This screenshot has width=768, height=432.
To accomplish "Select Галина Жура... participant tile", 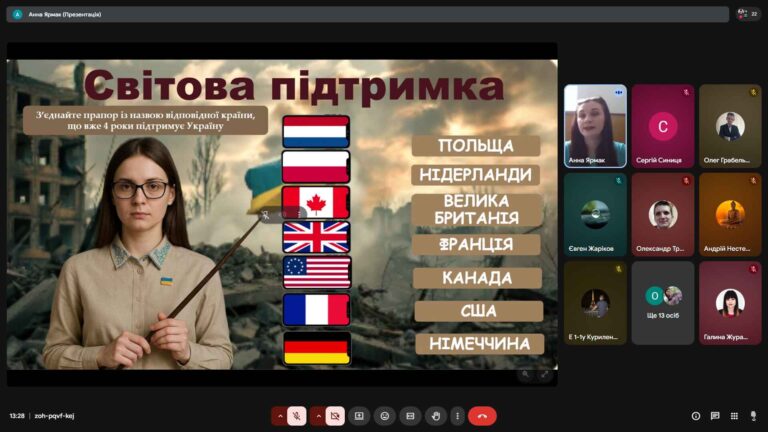I will pos(730,303).
